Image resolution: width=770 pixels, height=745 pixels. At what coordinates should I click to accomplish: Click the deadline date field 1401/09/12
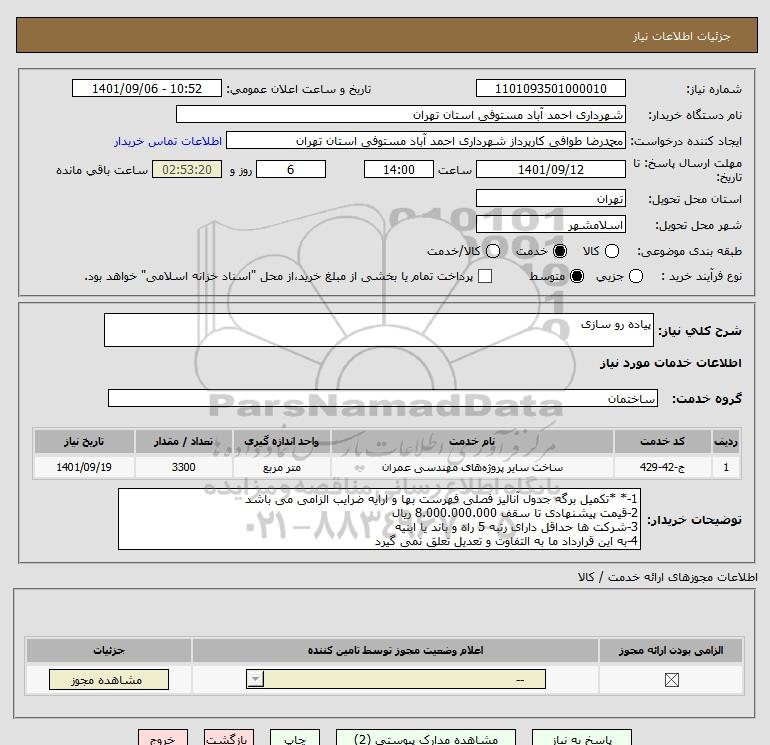point(550,169)
